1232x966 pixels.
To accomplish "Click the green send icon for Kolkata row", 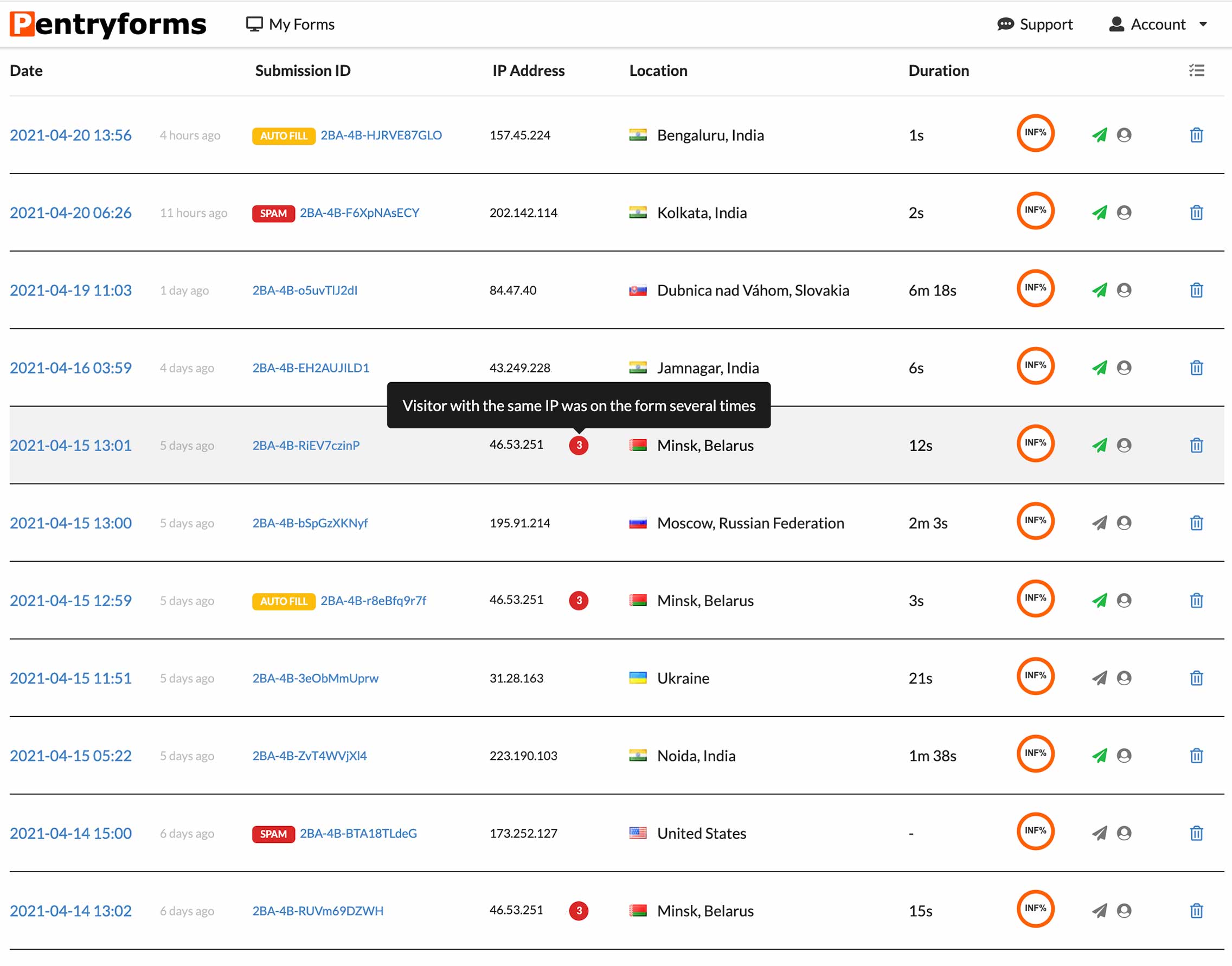I will tap(1099, 212).
